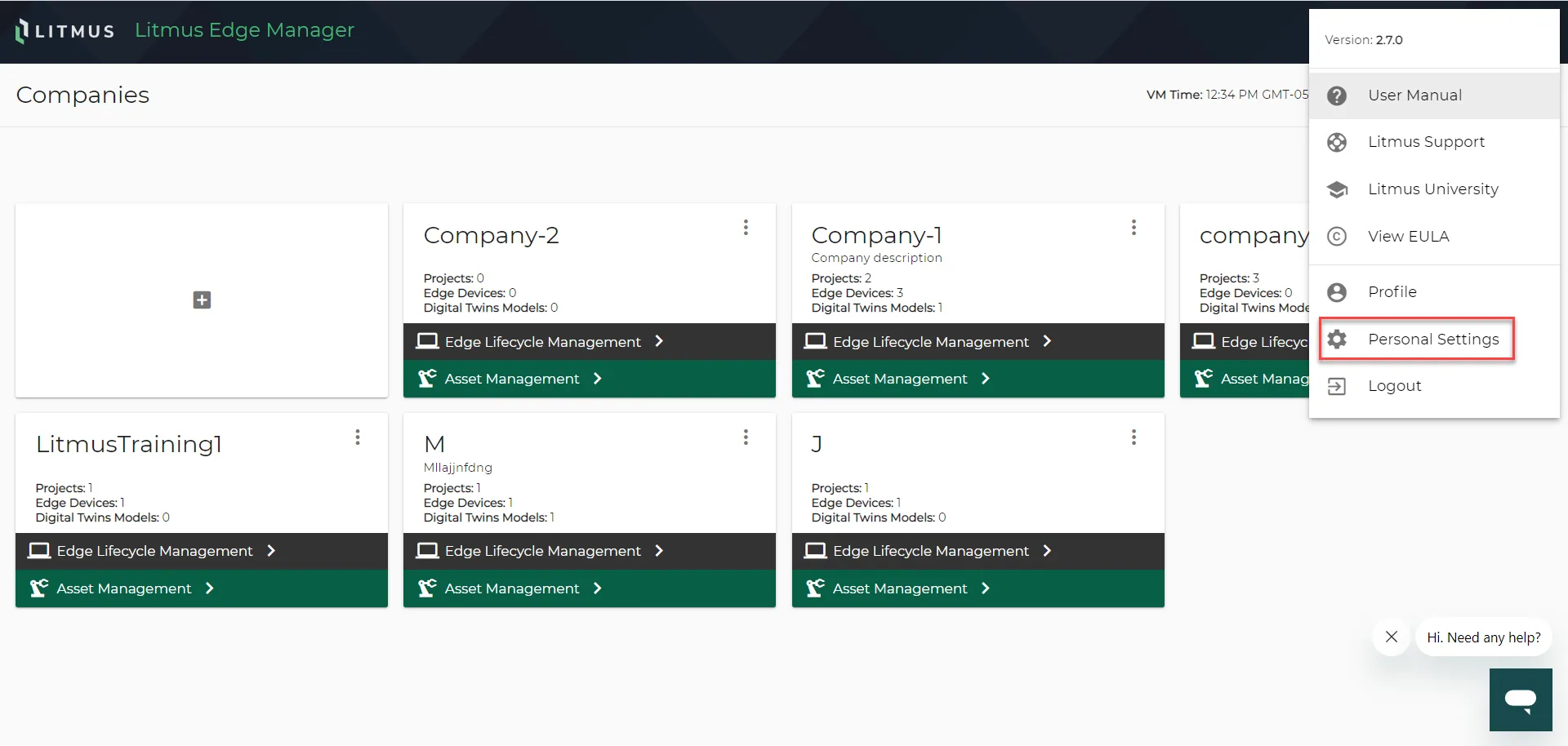Screen dimensions: 1568x746
Task: Click the Personal Settings gear icon
Action: pos(1337,339)
